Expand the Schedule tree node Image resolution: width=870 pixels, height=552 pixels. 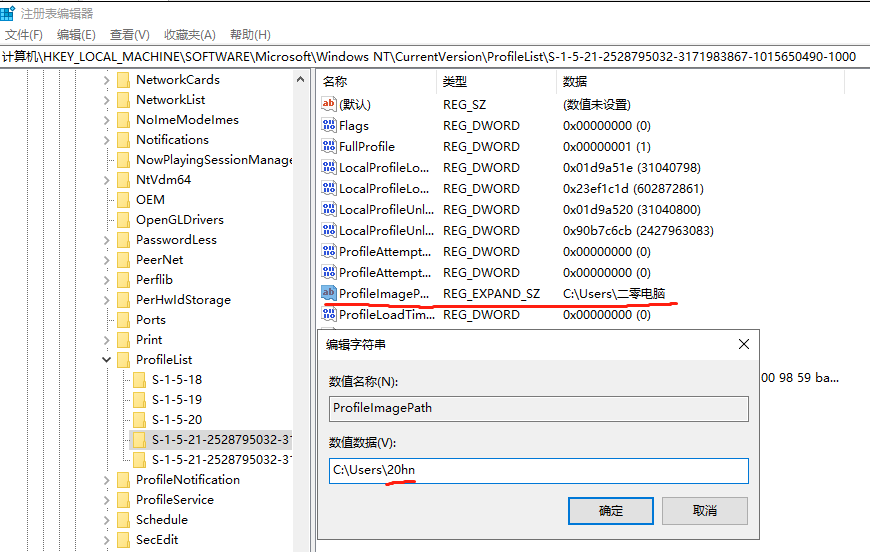click(x=107, y=520)
